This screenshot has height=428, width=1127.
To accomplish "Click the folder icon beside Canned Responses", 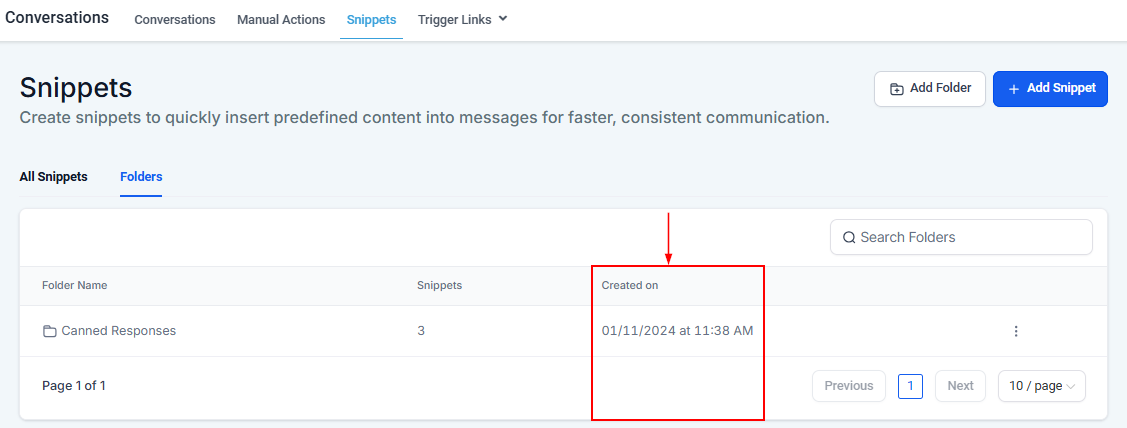I will 49,331.
